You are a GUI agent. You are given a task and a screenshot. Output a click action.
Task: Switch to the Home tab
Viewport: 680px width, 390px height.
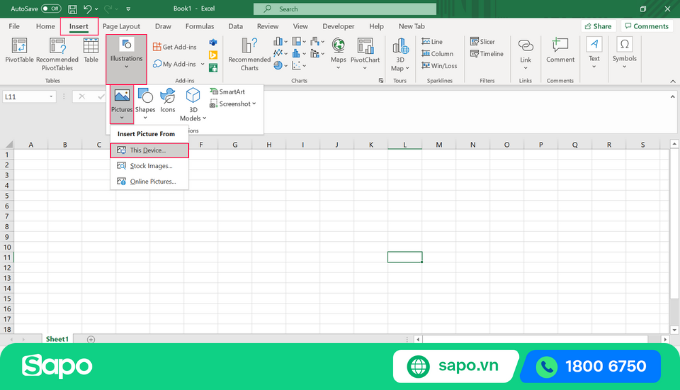[x=46, y=26]
